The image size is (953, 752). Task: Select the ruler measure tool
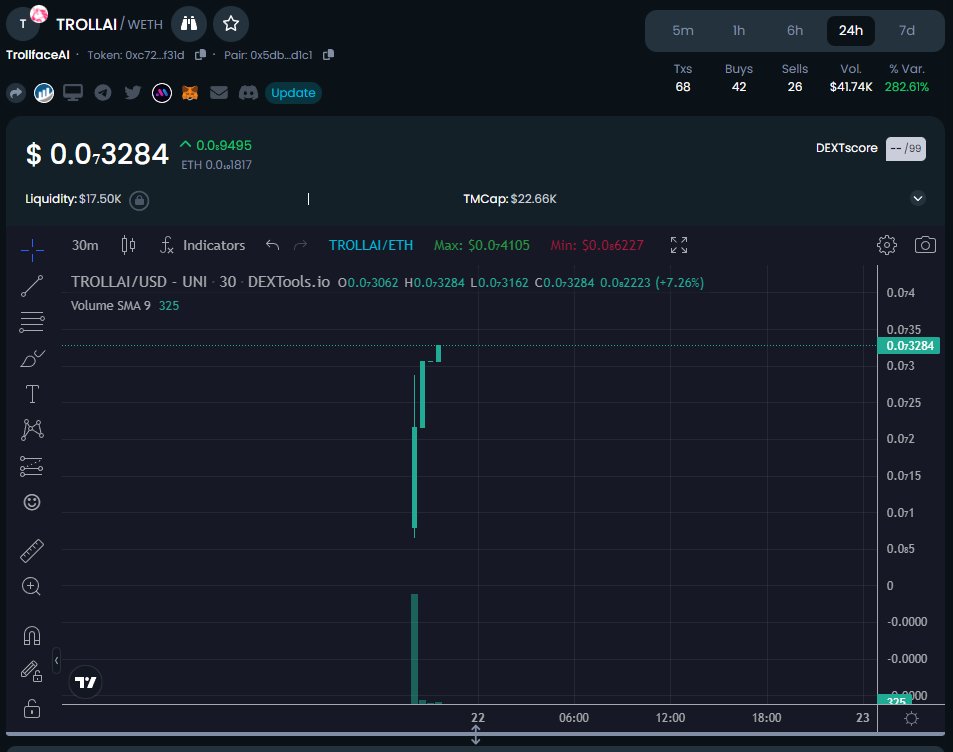(32, 551)
